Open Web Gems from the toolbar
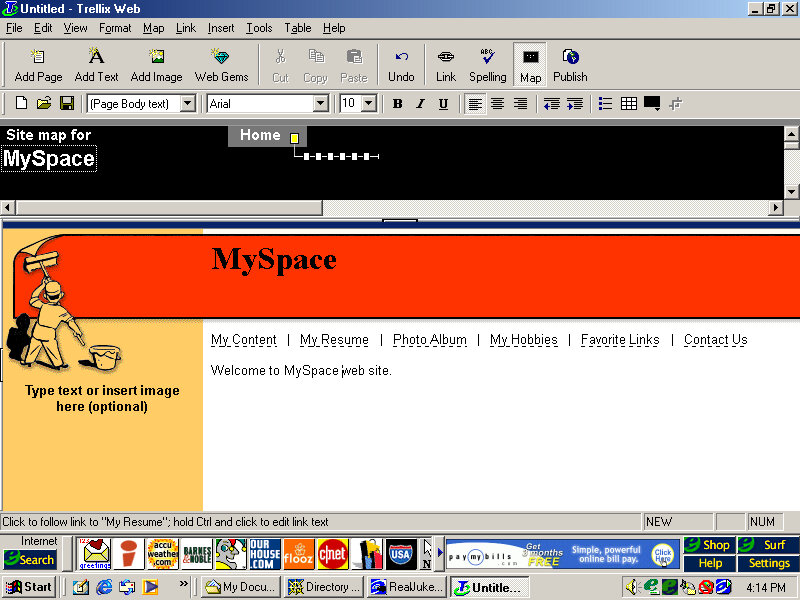This screenshot has width=800, height=600. pos(221,65)
